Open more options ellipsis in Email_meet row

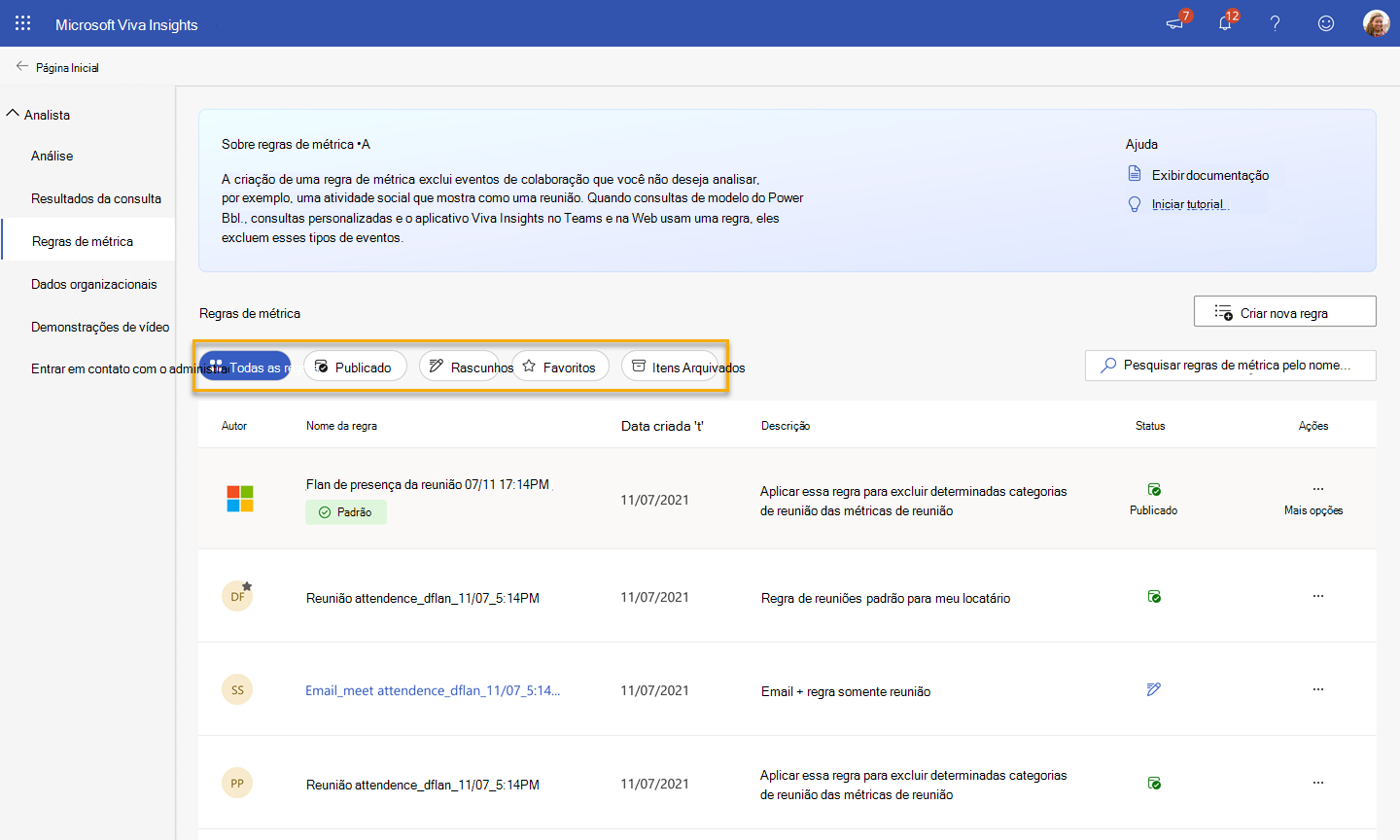(x=1318, y=689)
